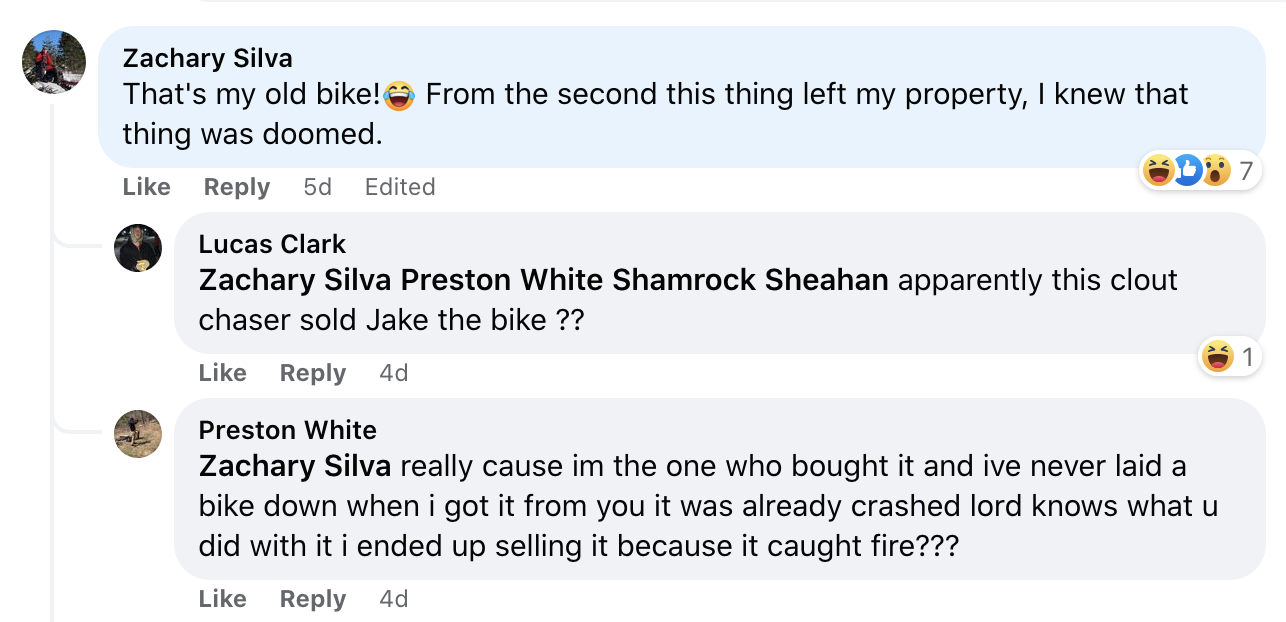The image size is (1286, 622).
Task: Open Zachary Silva author name link
Action: click(x=207, y=58)
